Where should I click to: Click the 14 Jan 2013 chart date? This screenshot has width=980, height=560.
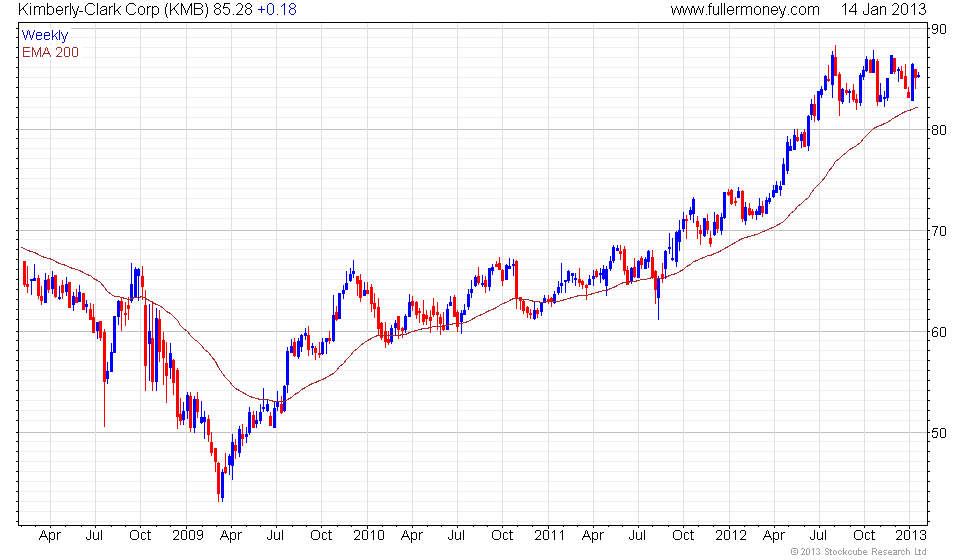pyautogui.click(x=883, y=10)
